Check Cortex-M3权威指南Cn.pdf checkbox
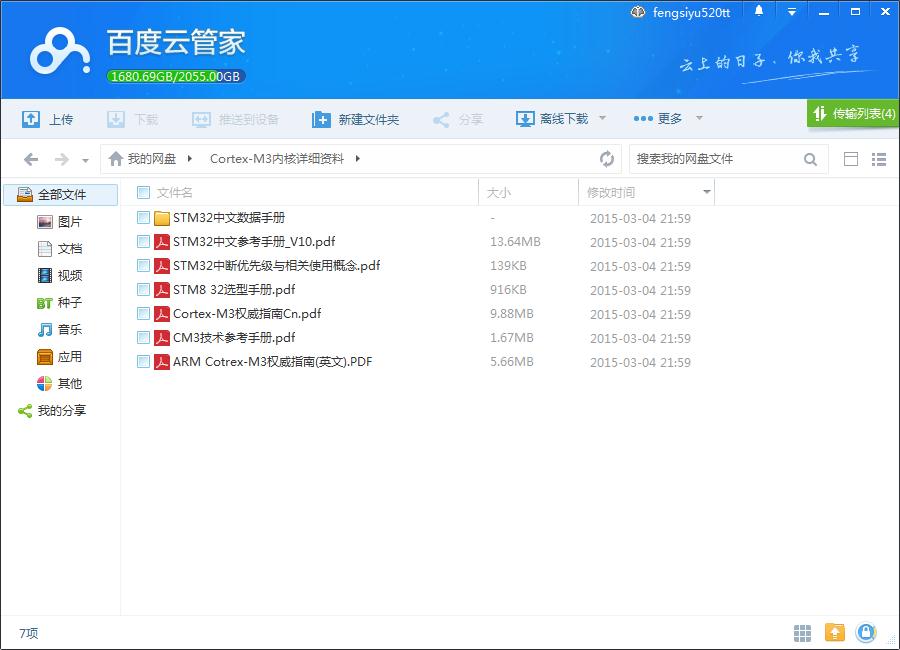Viewport: 900px width, 650px height. pyautogui.click(x=143, y=314)
